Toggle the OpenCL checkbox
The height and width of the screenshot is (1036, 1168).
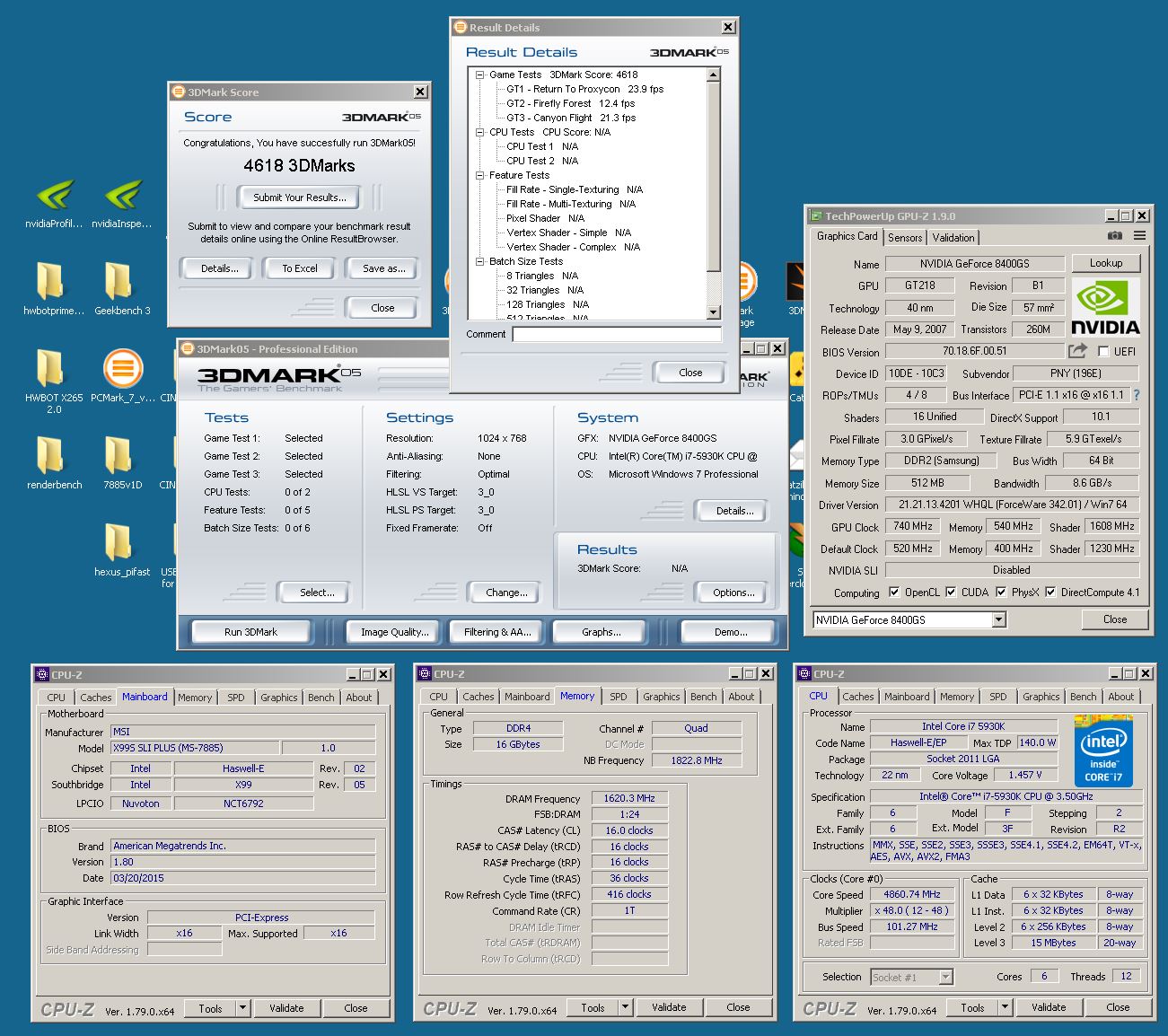tap(894, 592)
